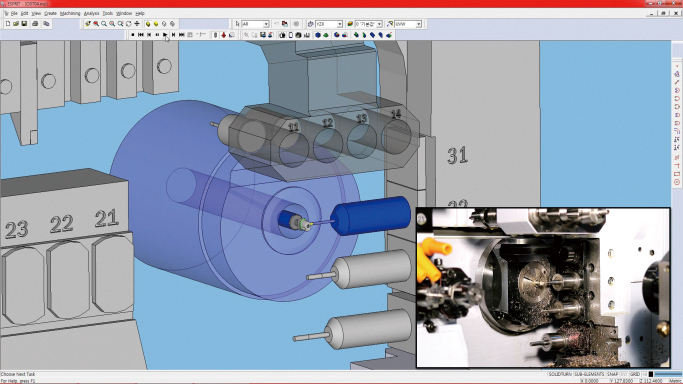Open the Machining menu
Screen dimensions: 683x384
click(70, 13)
